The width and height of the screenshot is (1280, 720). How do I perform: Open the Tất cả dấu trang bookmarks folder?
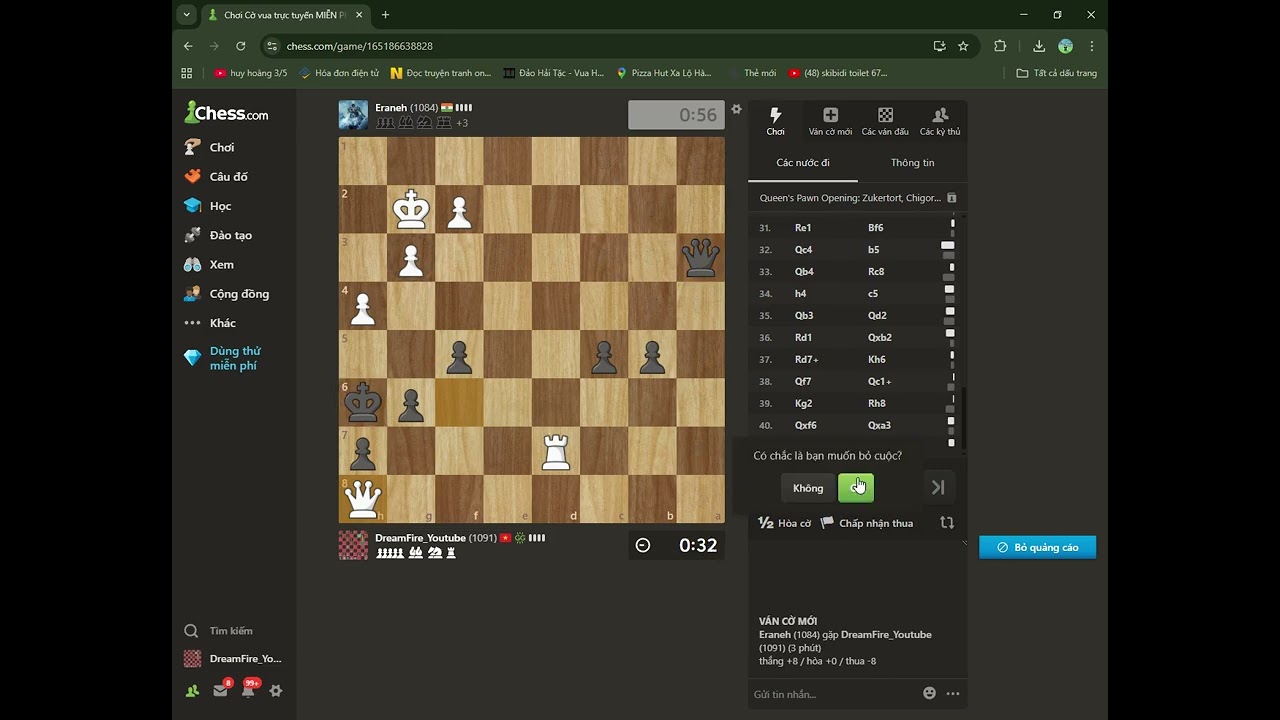click(1057, 73)
